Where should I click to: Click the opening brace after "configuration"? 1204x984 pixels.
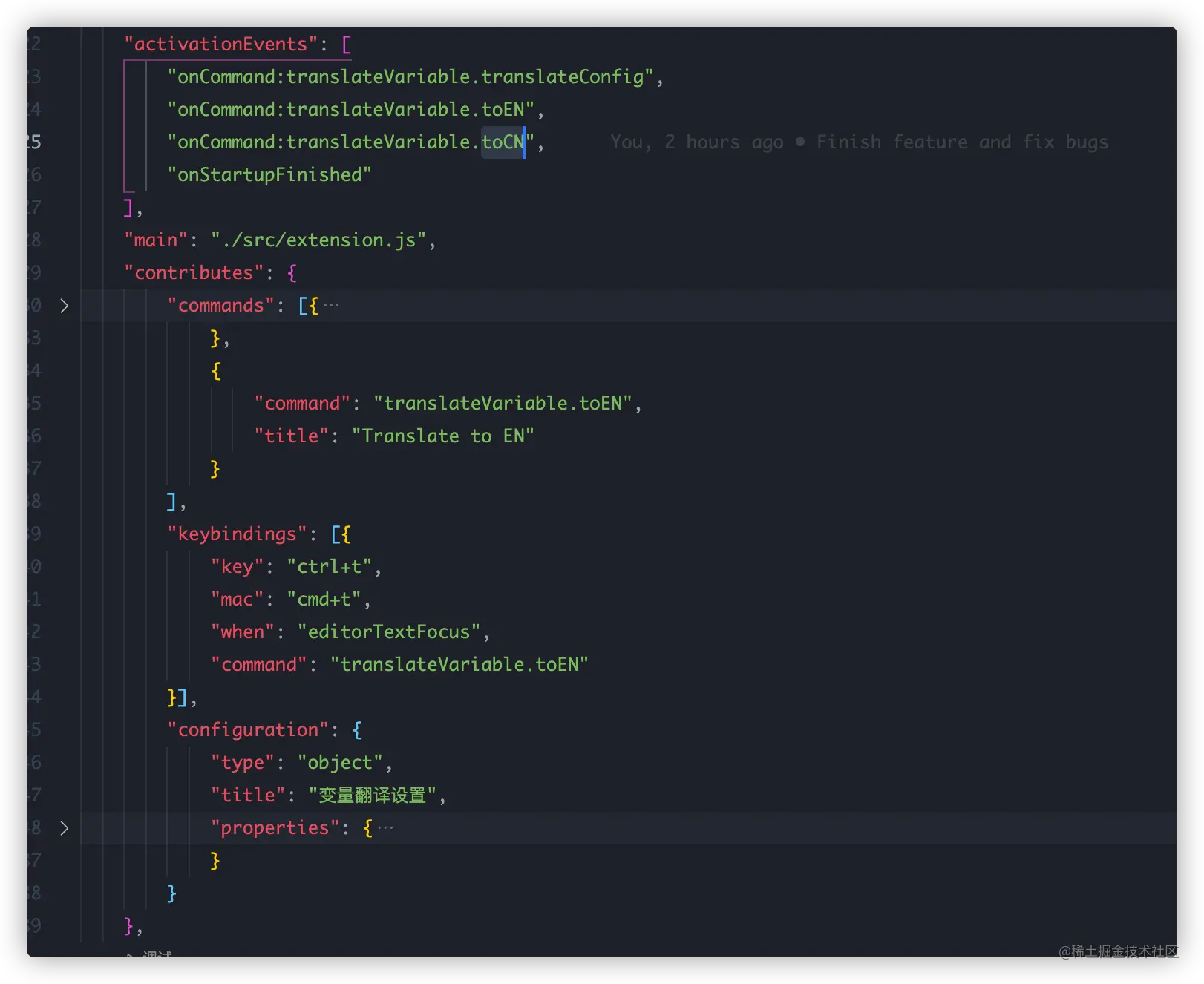pos(357,730)
